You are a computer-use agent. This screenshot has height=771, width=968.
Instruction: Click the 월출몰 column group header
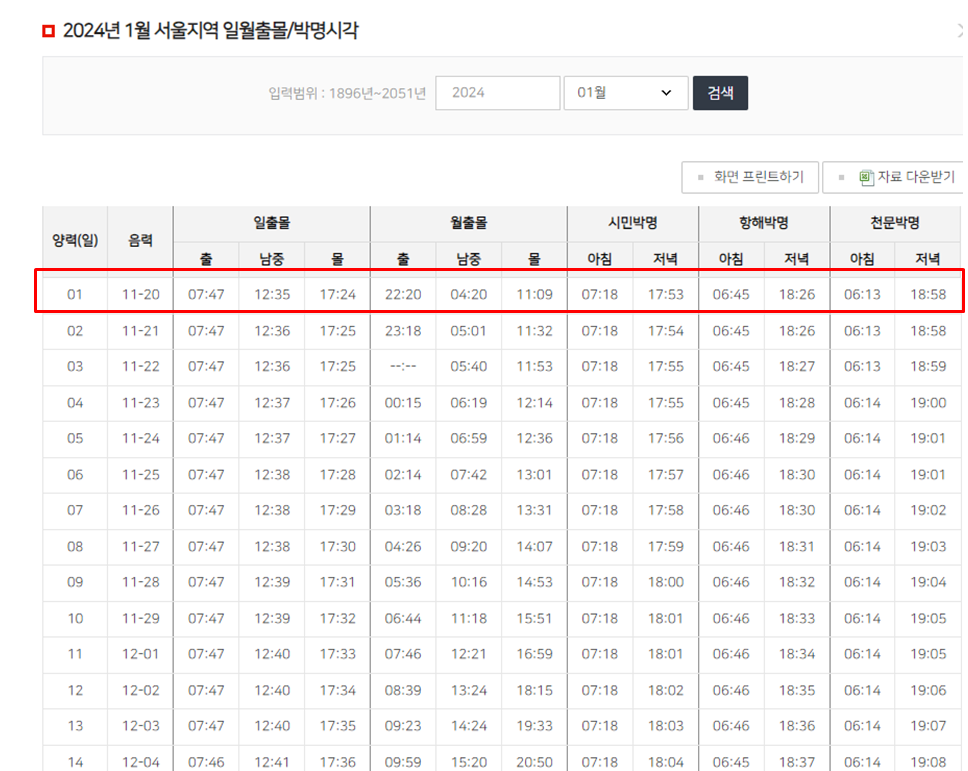(469, 223)
